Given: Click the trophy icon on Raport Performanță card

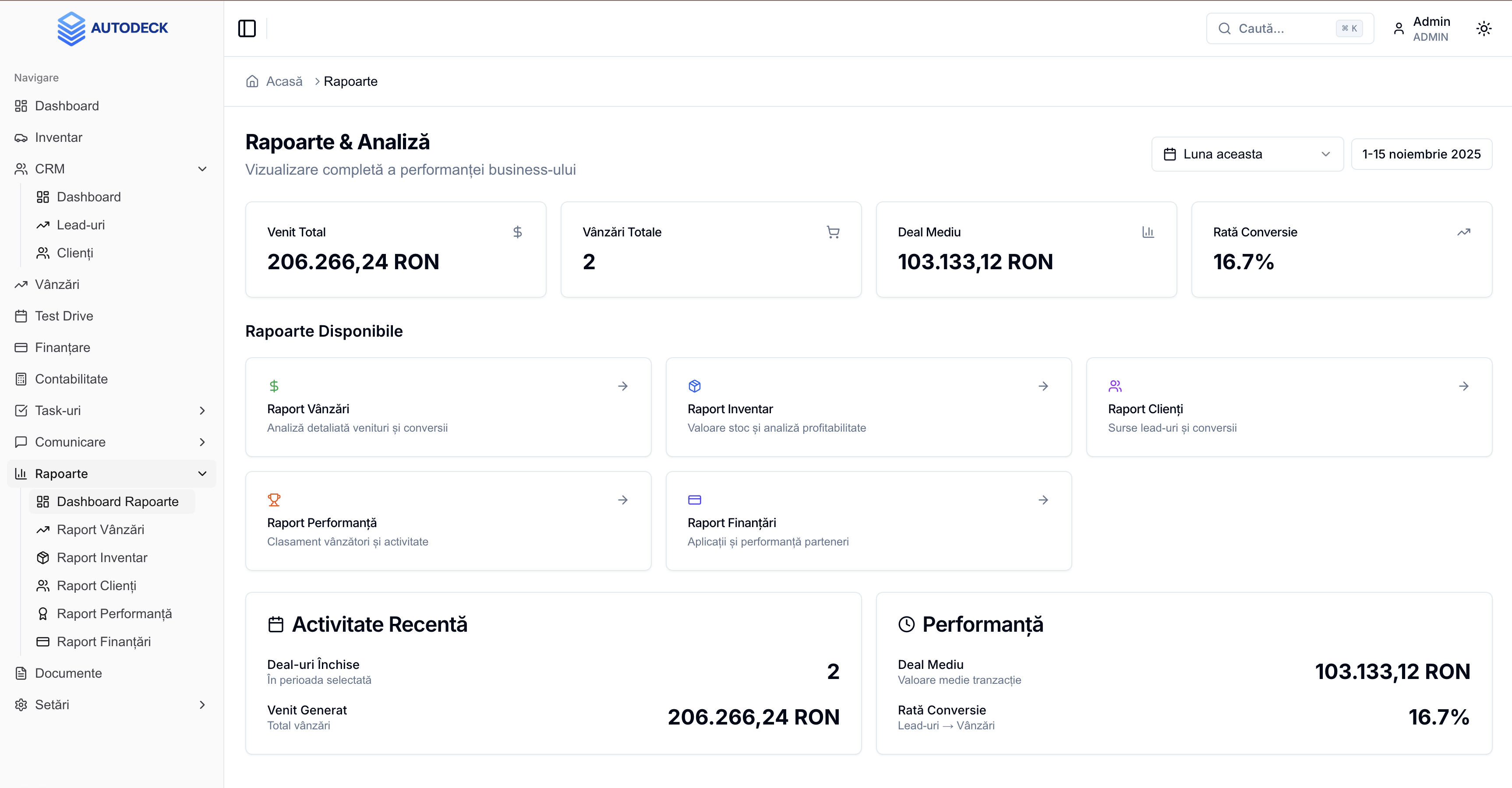Looking at the screenshot, I should coord(274,500).
